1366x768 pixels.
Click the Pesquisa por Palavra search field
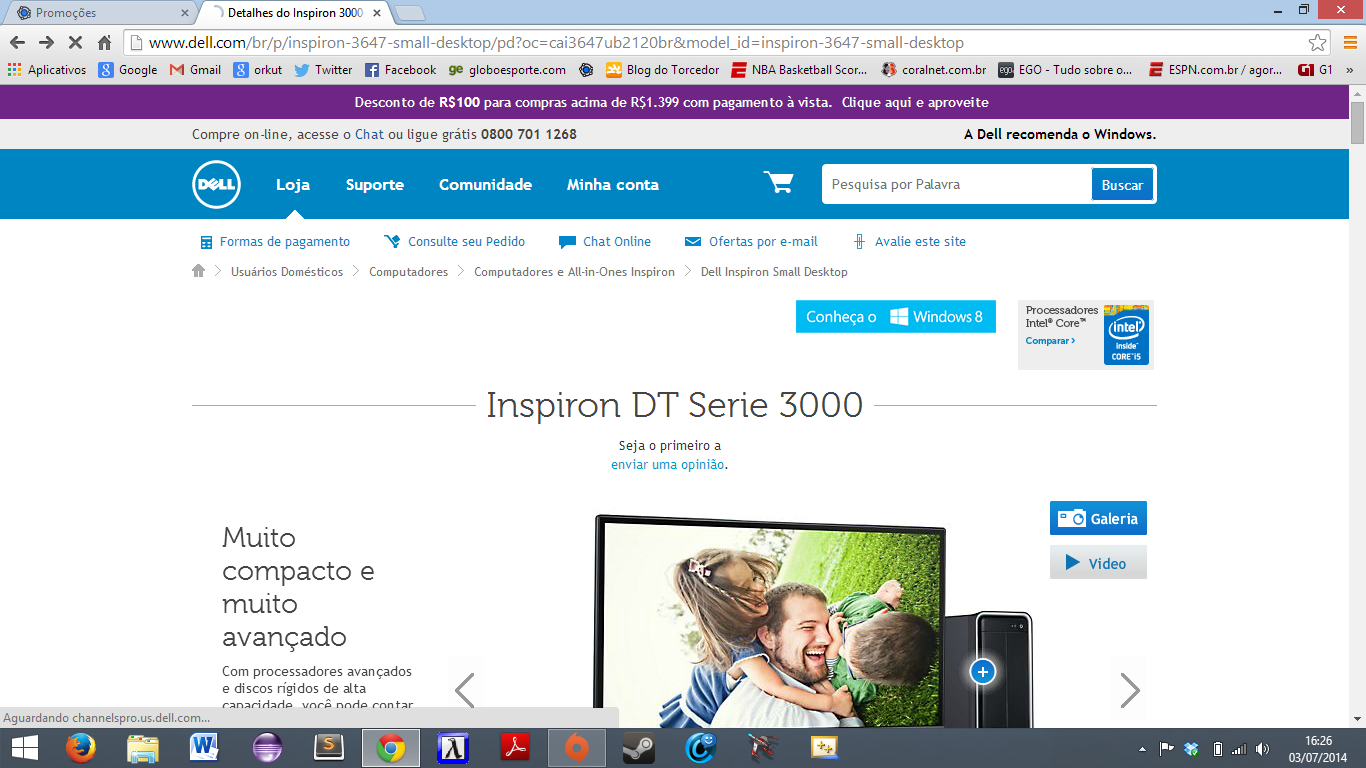[957, 184]
